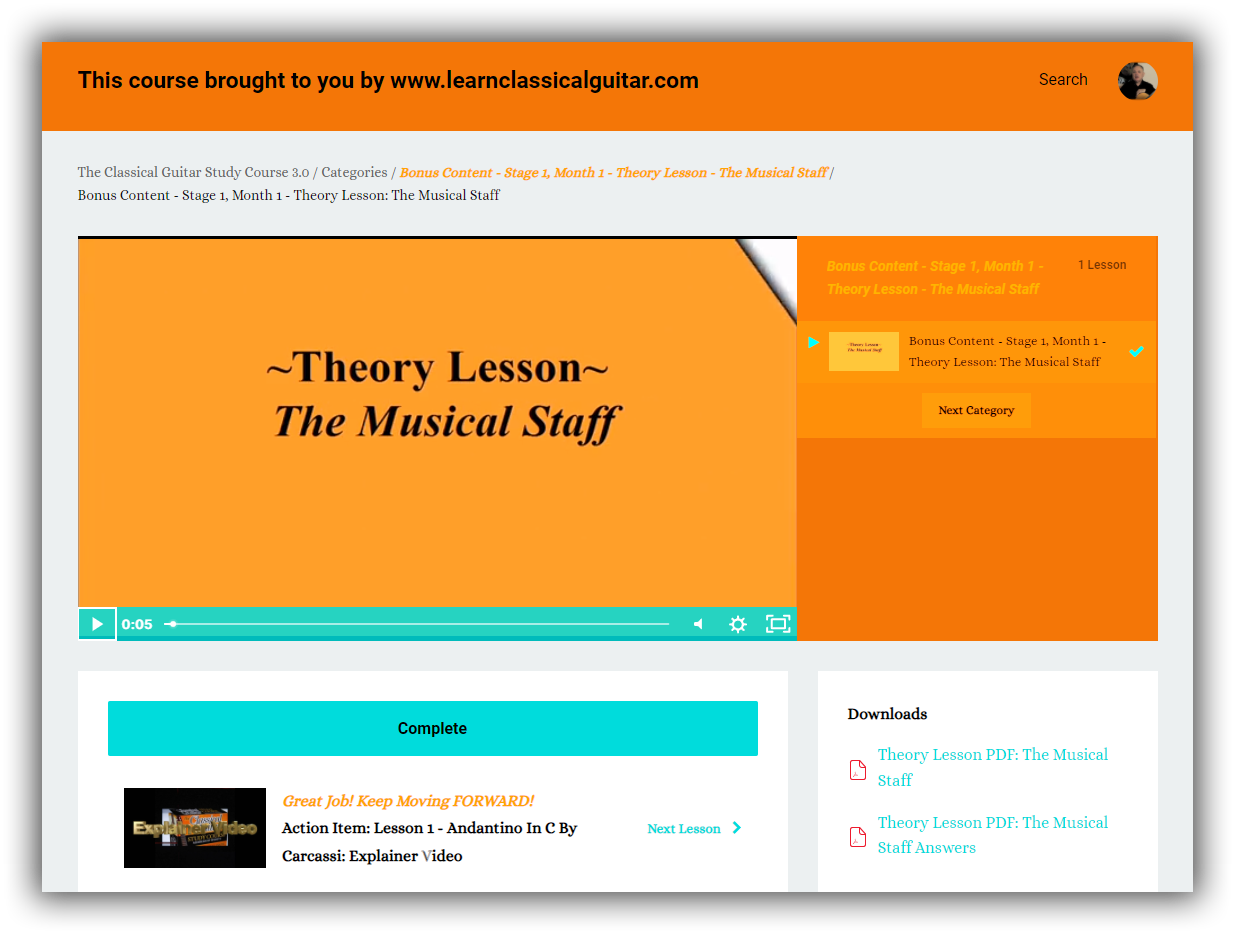Click PDF icon for Musical Staff Answers
The height and width of the screenshot is (934, 1235).
tap(857, 837)
